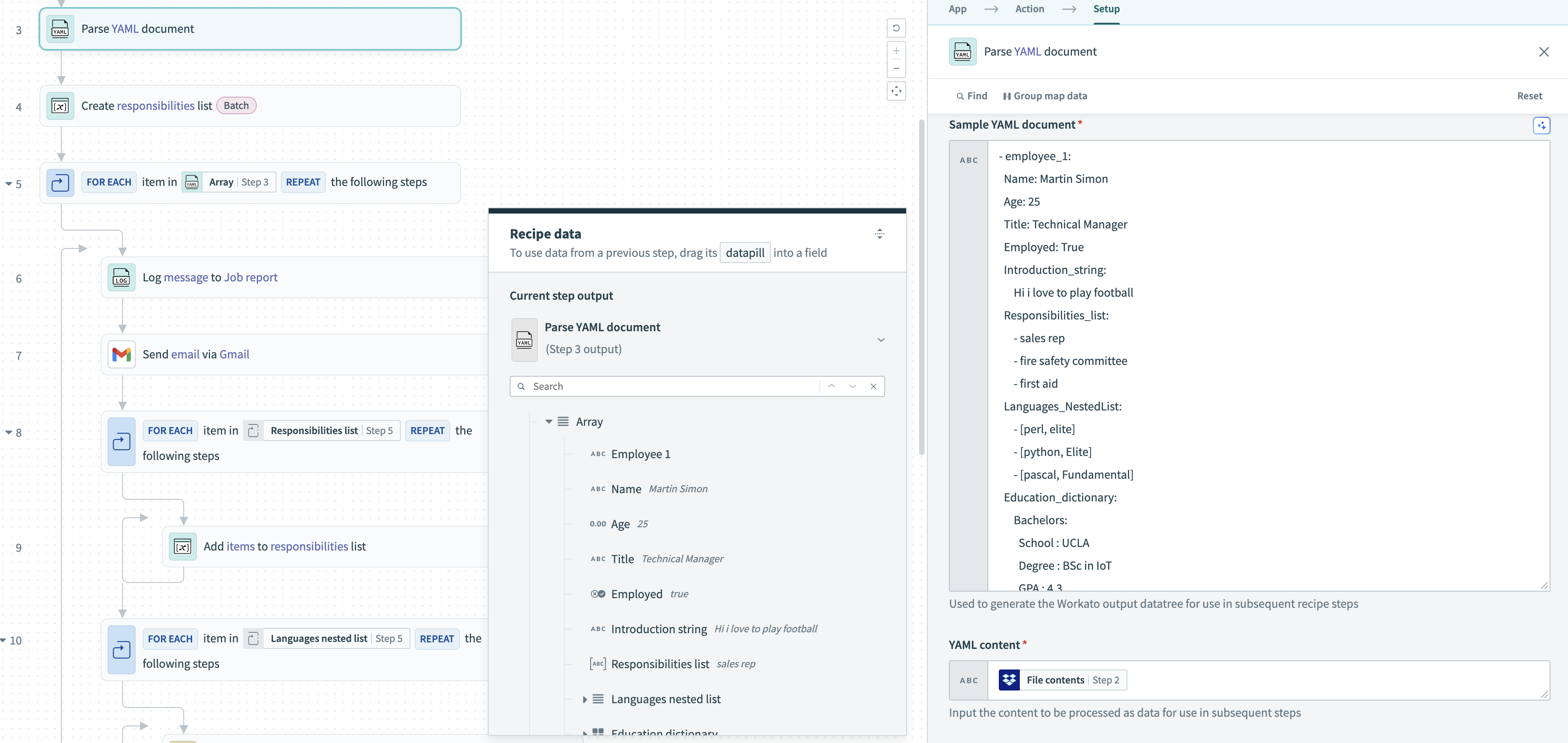Click Reset in the Setup panel
The height and width of the screenshot is (743, 1568).
pos(1529,96)
